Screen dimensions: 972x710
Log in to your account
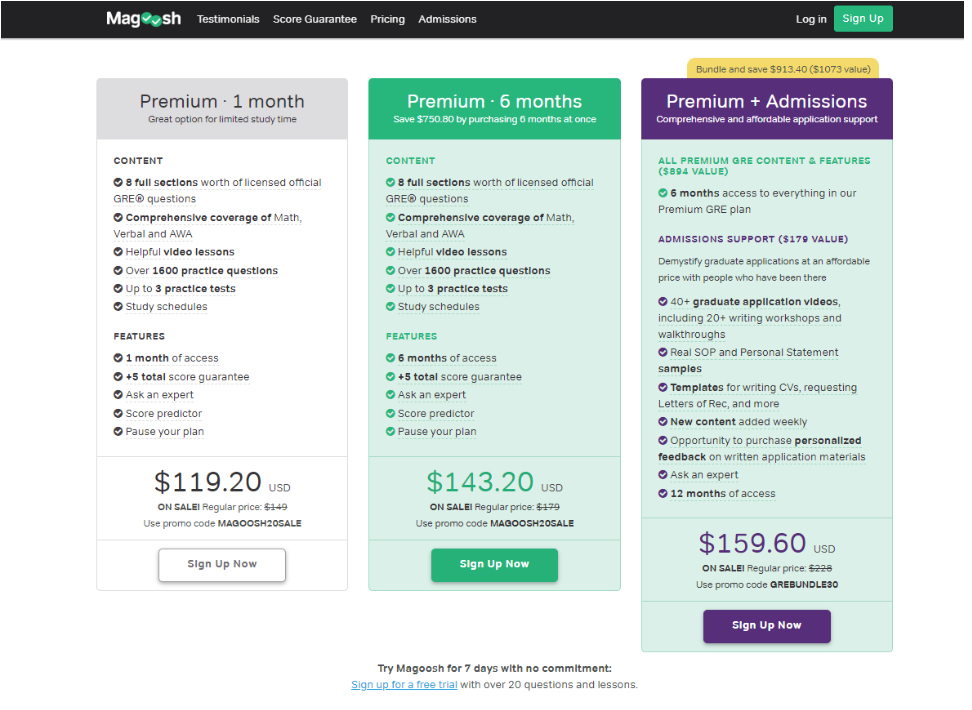click(x=811, y=19)
